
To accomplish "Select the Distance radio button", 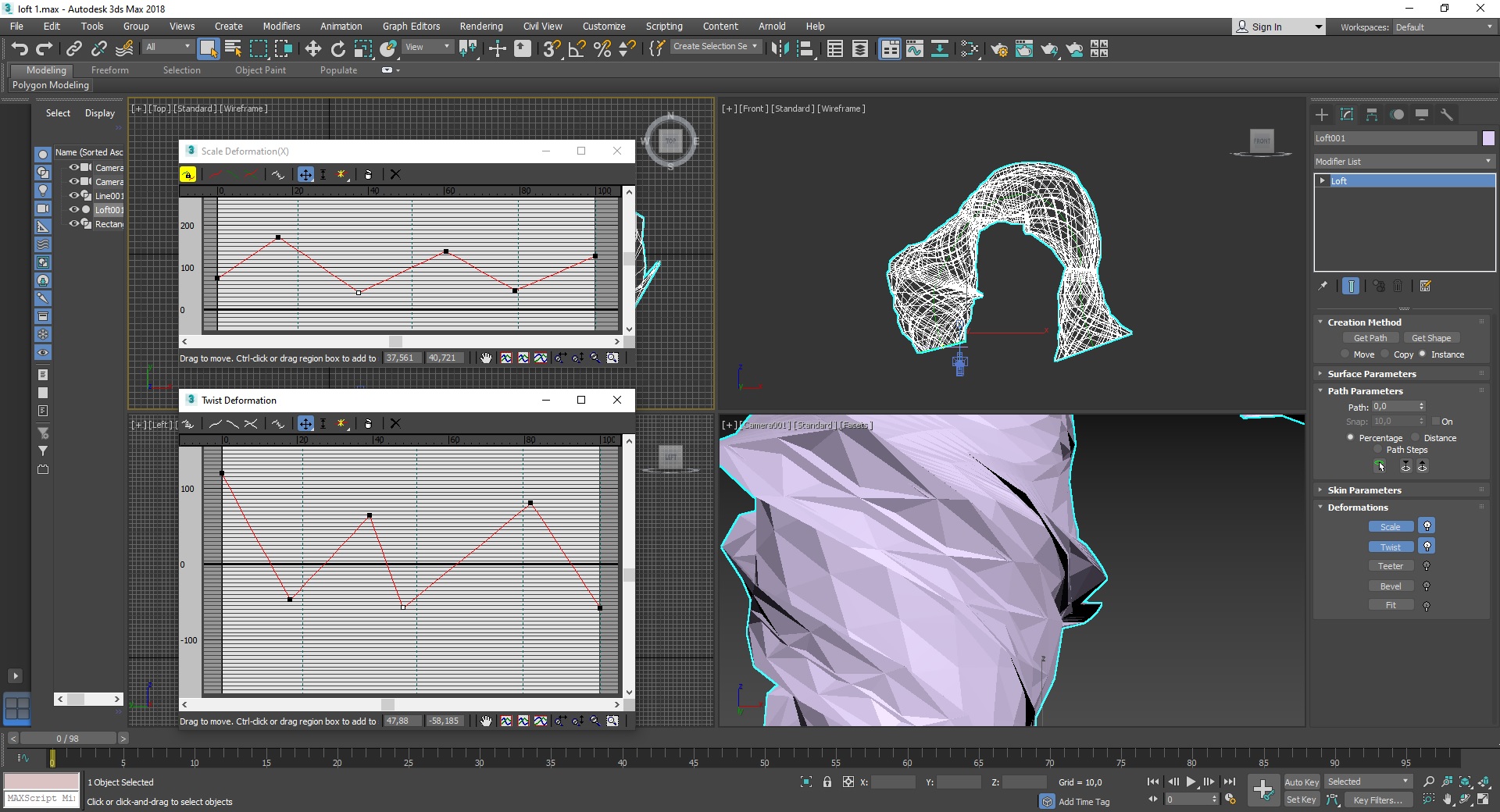I will point(1415,438).
